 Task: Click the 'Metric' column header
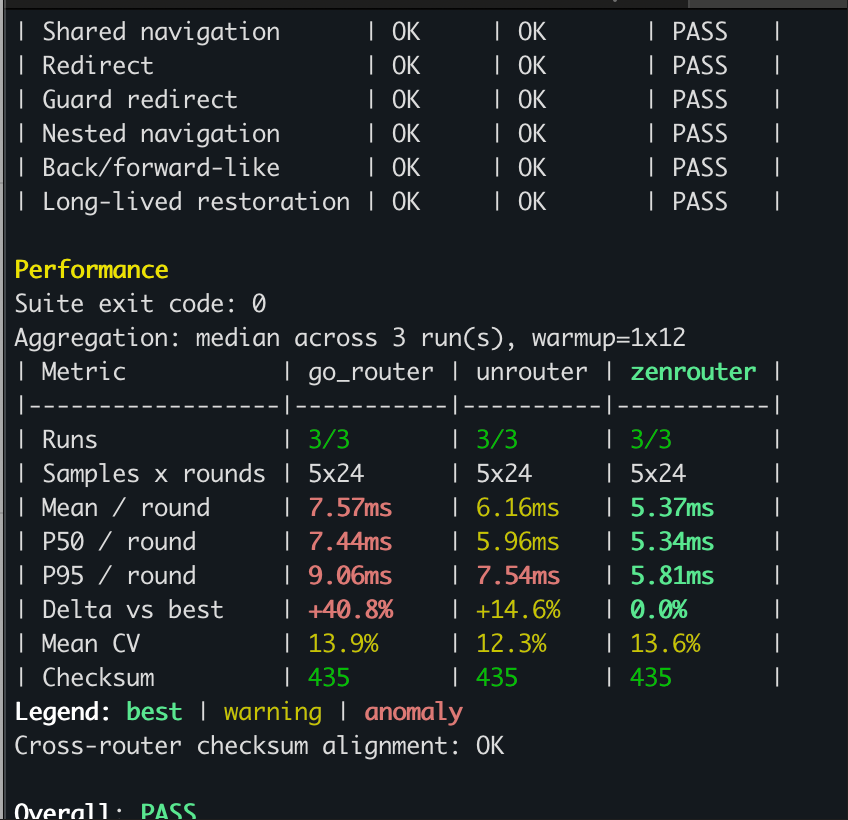coord(84,372)
